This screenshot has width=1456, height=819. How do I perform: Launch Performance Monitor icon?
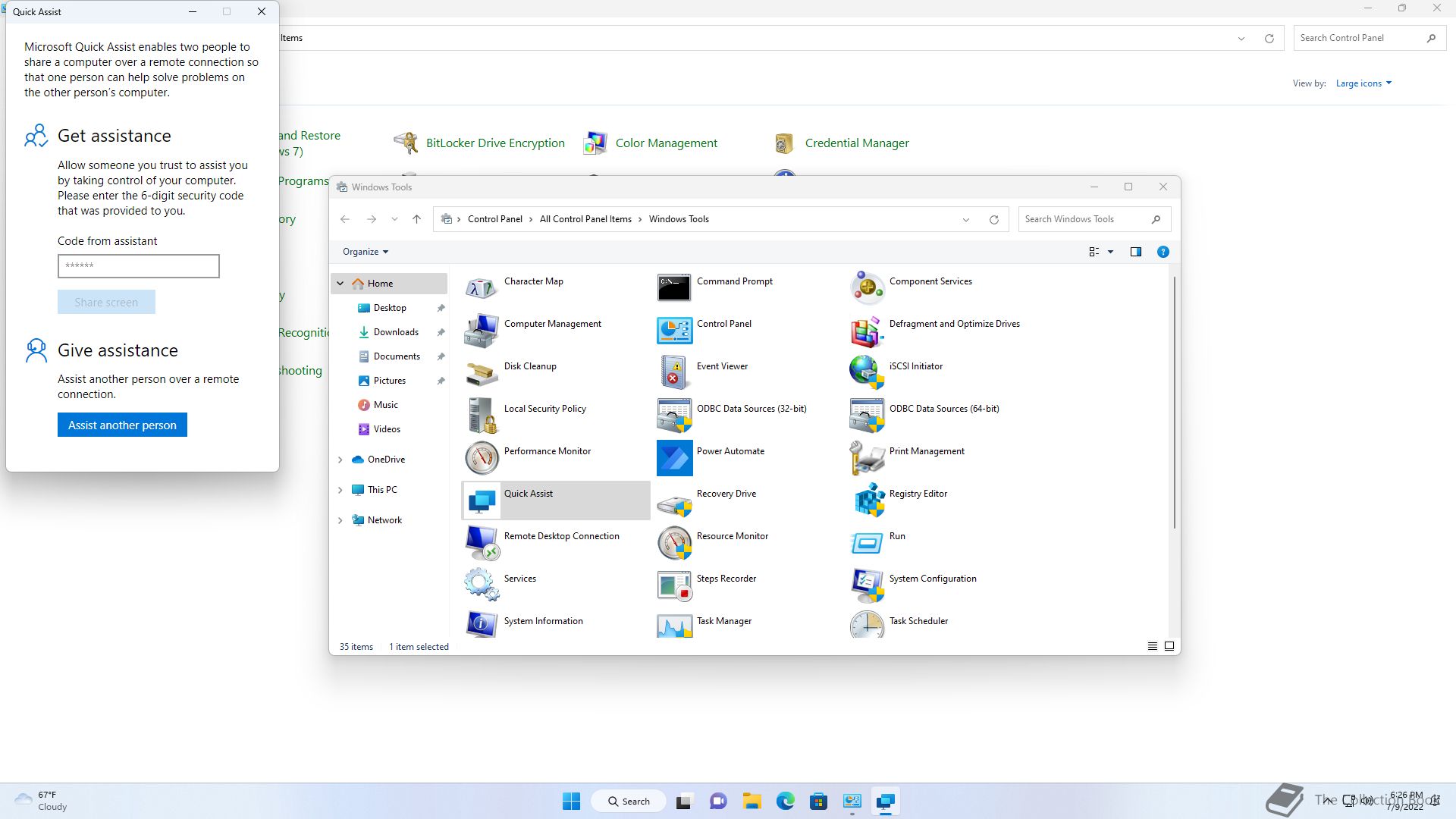click(481, 457)
